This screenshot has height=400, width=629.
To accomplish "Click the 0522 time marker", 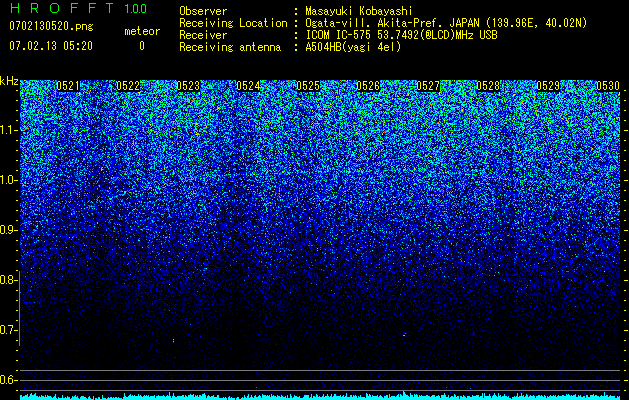I will (x=128, y=86).
